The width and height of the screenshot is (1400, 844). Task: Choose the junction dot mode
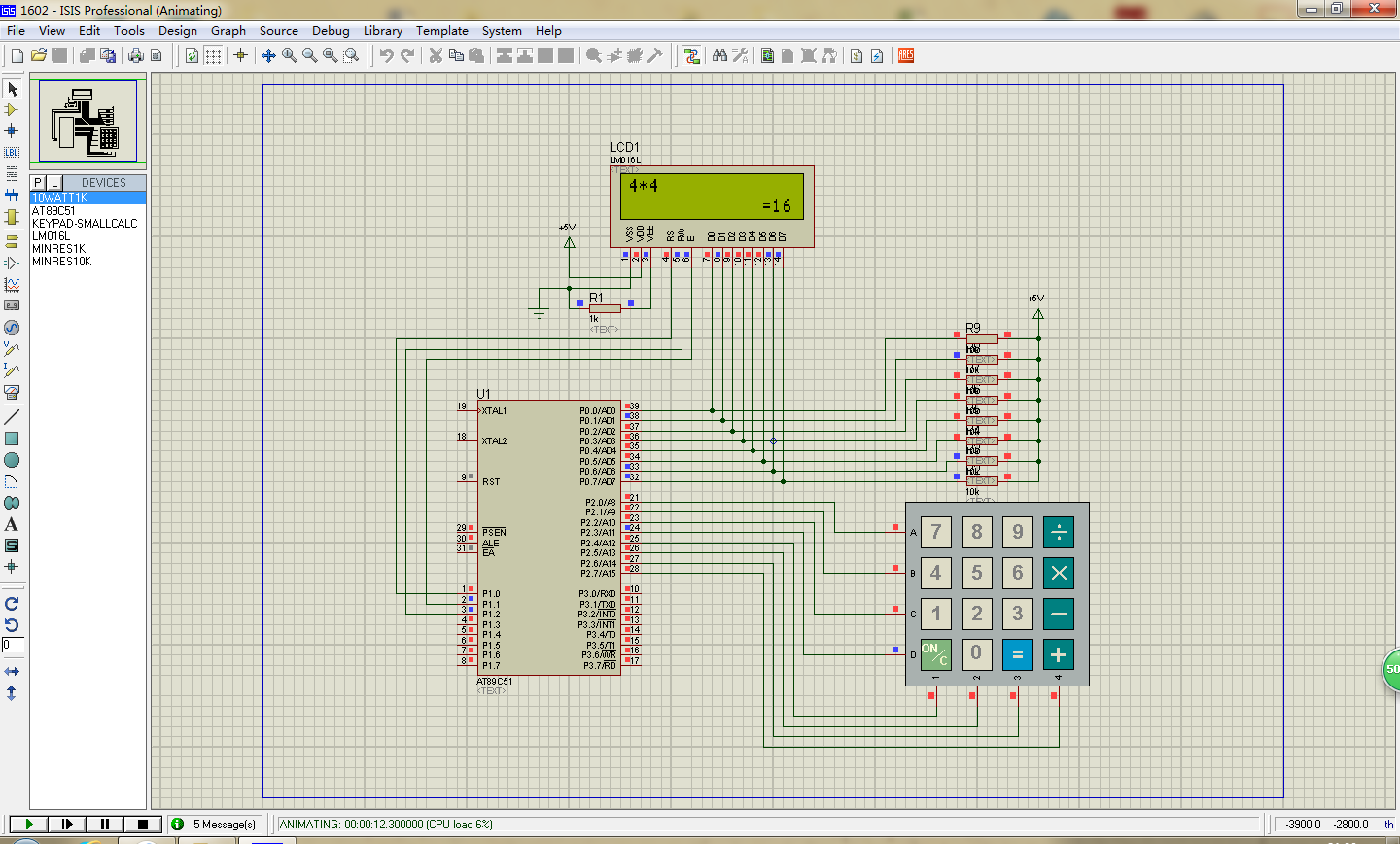tap(12, 131)
